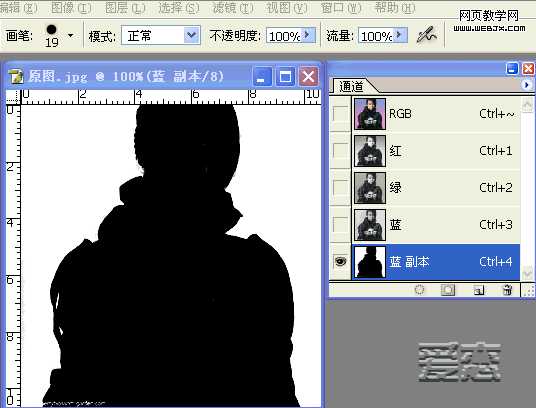Open the 帮助 menu
The width and height of the screenshot is (536, 408).
click(x=395, y=8)
